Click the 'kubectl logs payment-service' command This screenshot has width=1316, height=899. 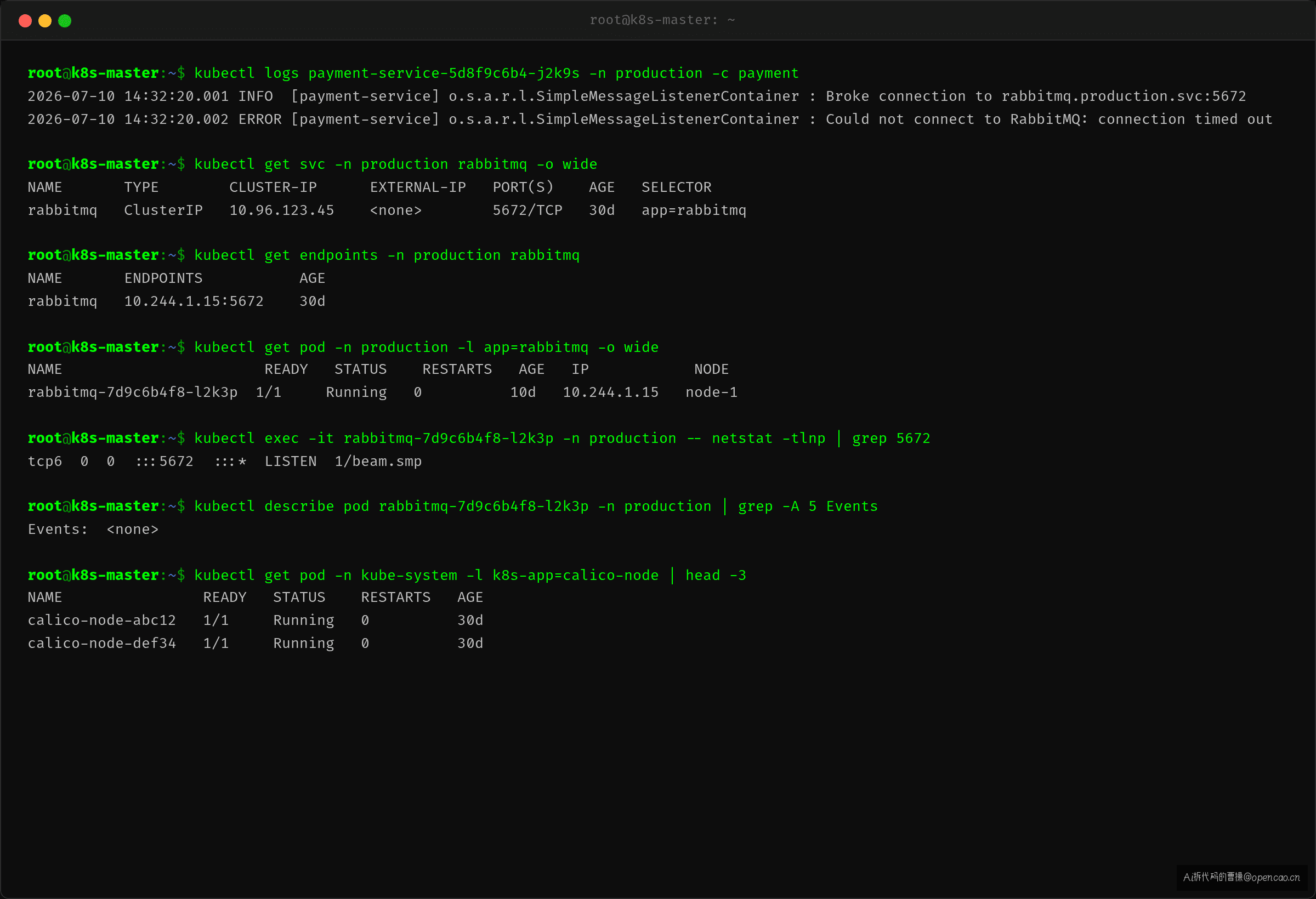coord(497,73)
